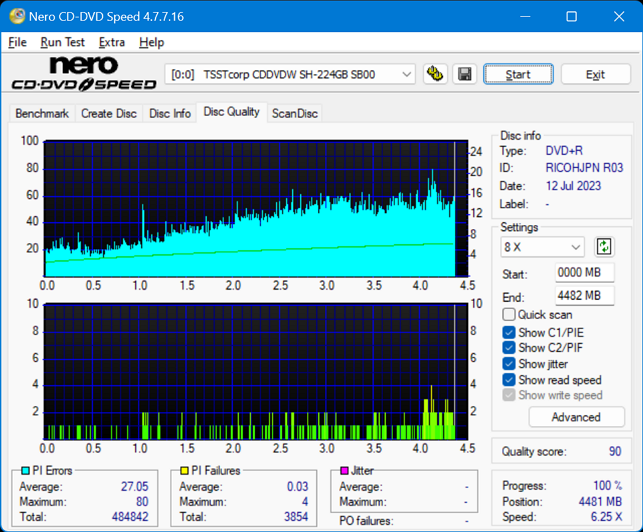
Task: Click the PO failures label
Action: click(x=366, y=521)
